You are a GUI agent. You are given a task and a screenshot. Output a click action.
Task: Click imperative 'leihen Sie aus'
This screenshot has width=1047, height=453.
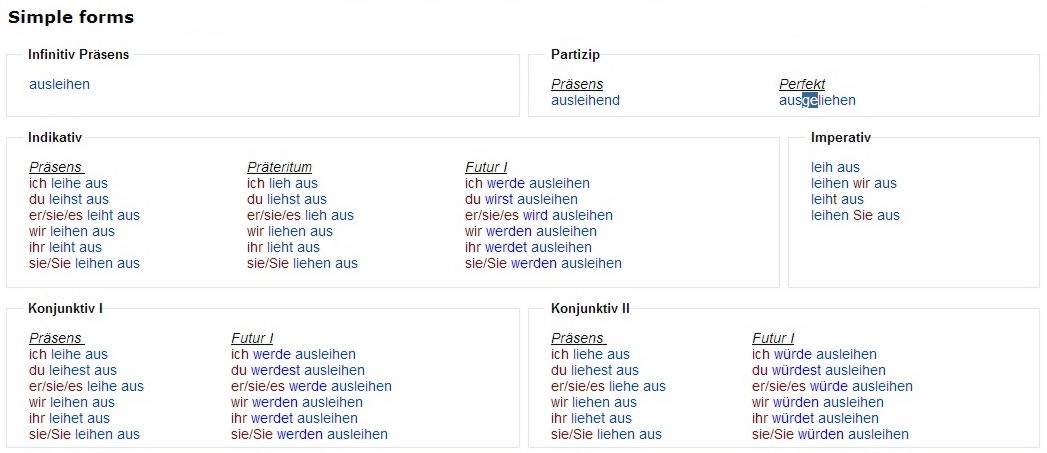coord(855,215)
